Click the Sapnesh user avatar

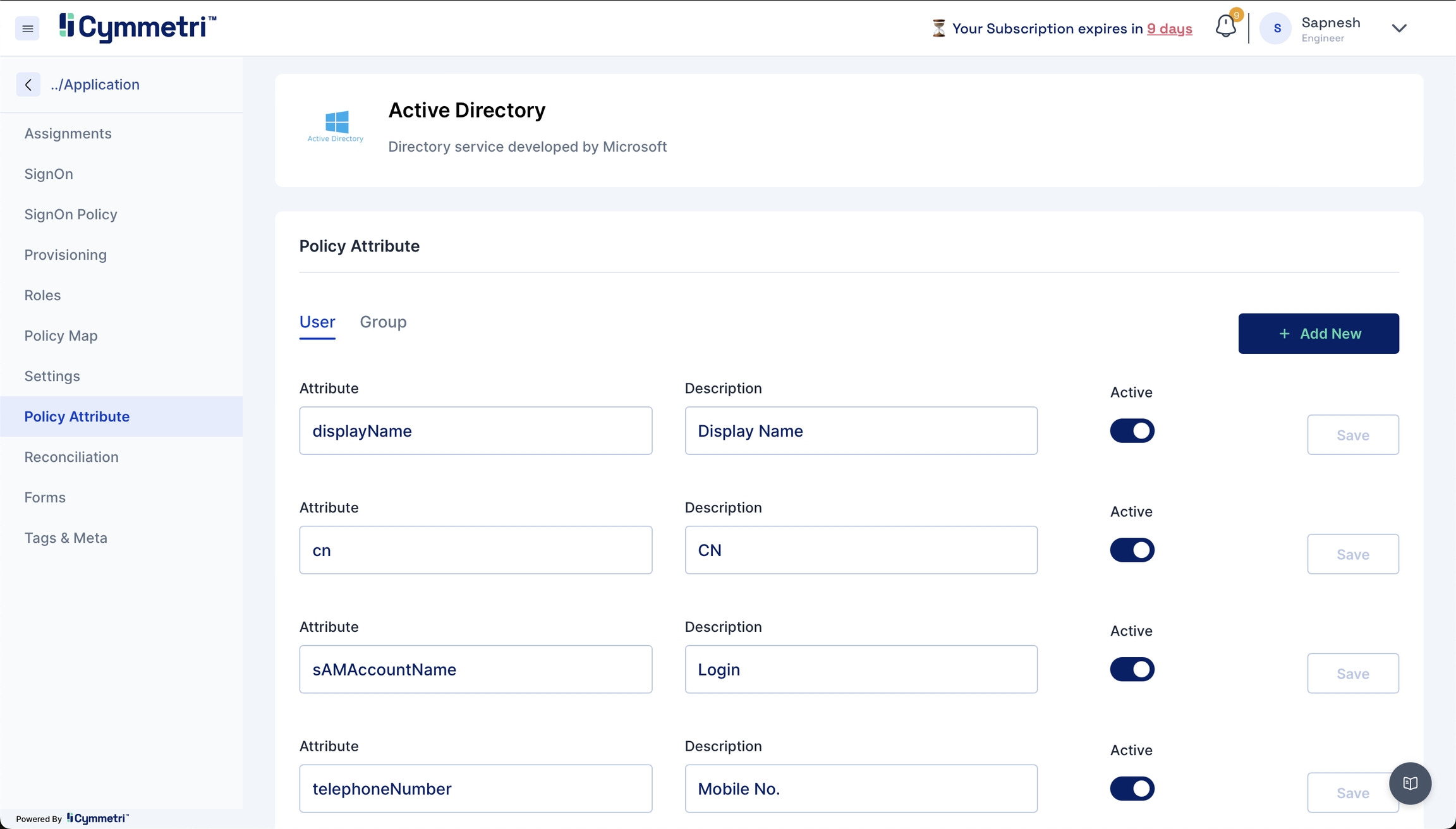point(1276,28)
